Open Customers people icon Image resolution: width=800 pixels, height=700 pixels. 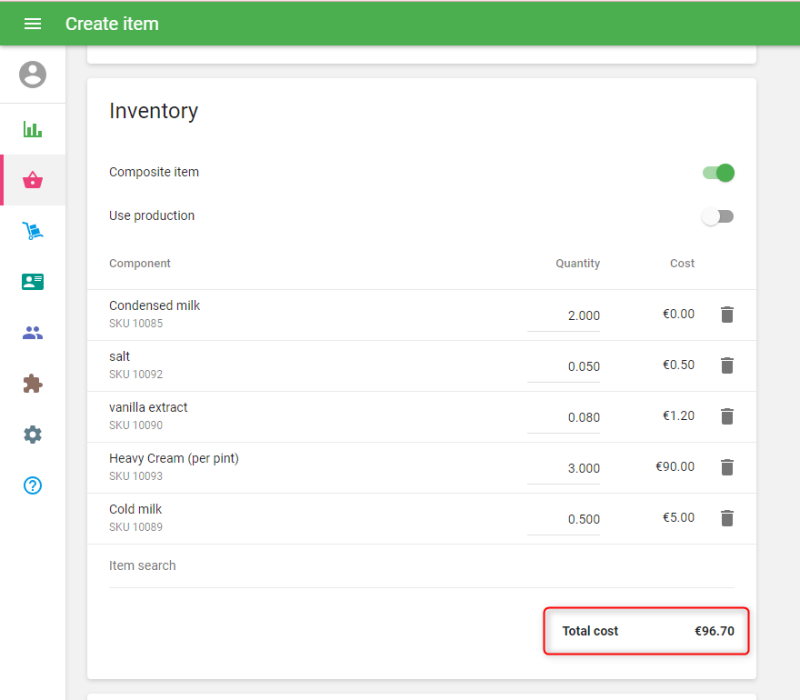coord(33,333)
